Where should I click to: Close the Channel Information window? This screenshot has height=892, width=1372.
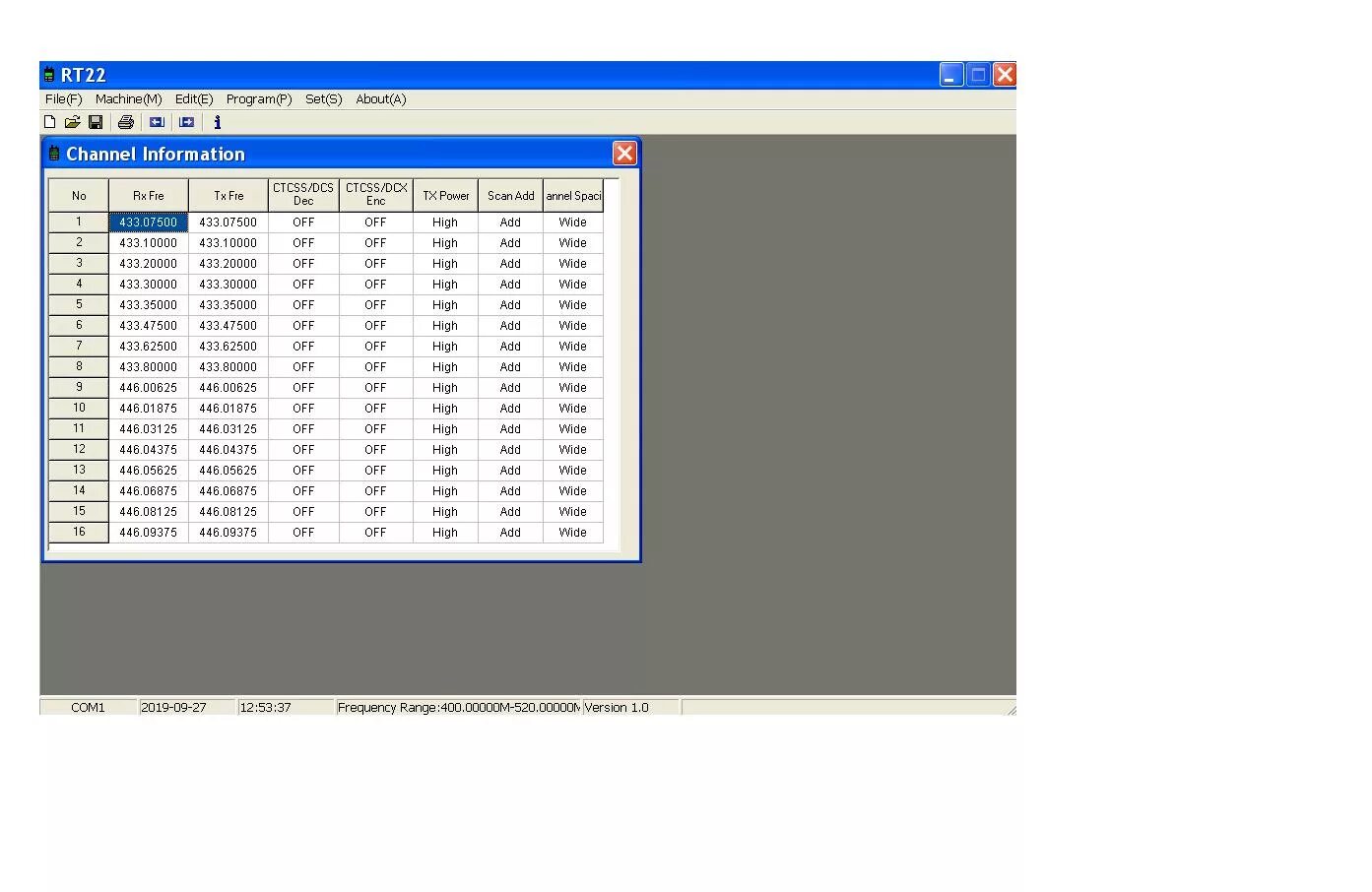pos(624,154)
